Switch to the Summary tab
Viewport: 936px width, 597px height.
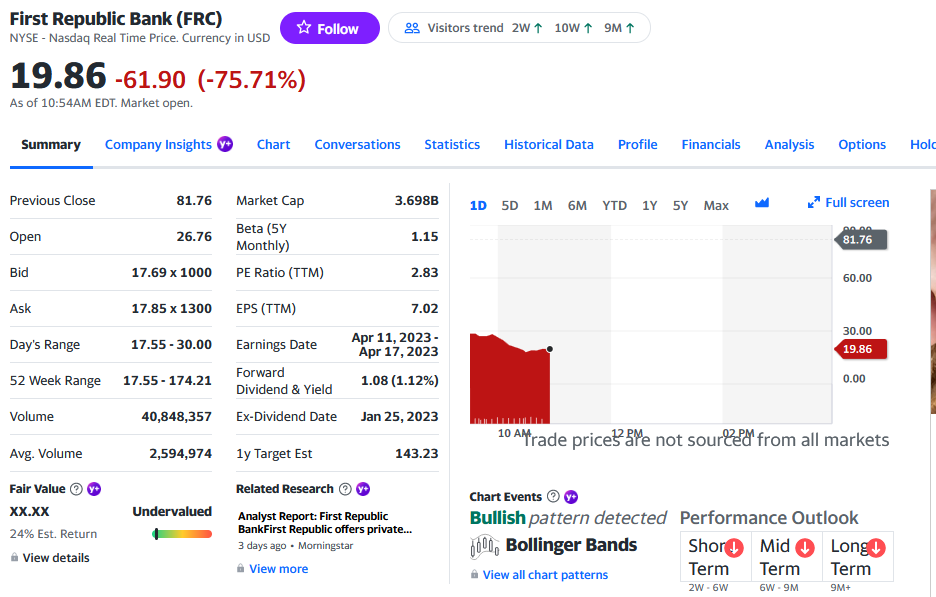(x=51, y=144)
